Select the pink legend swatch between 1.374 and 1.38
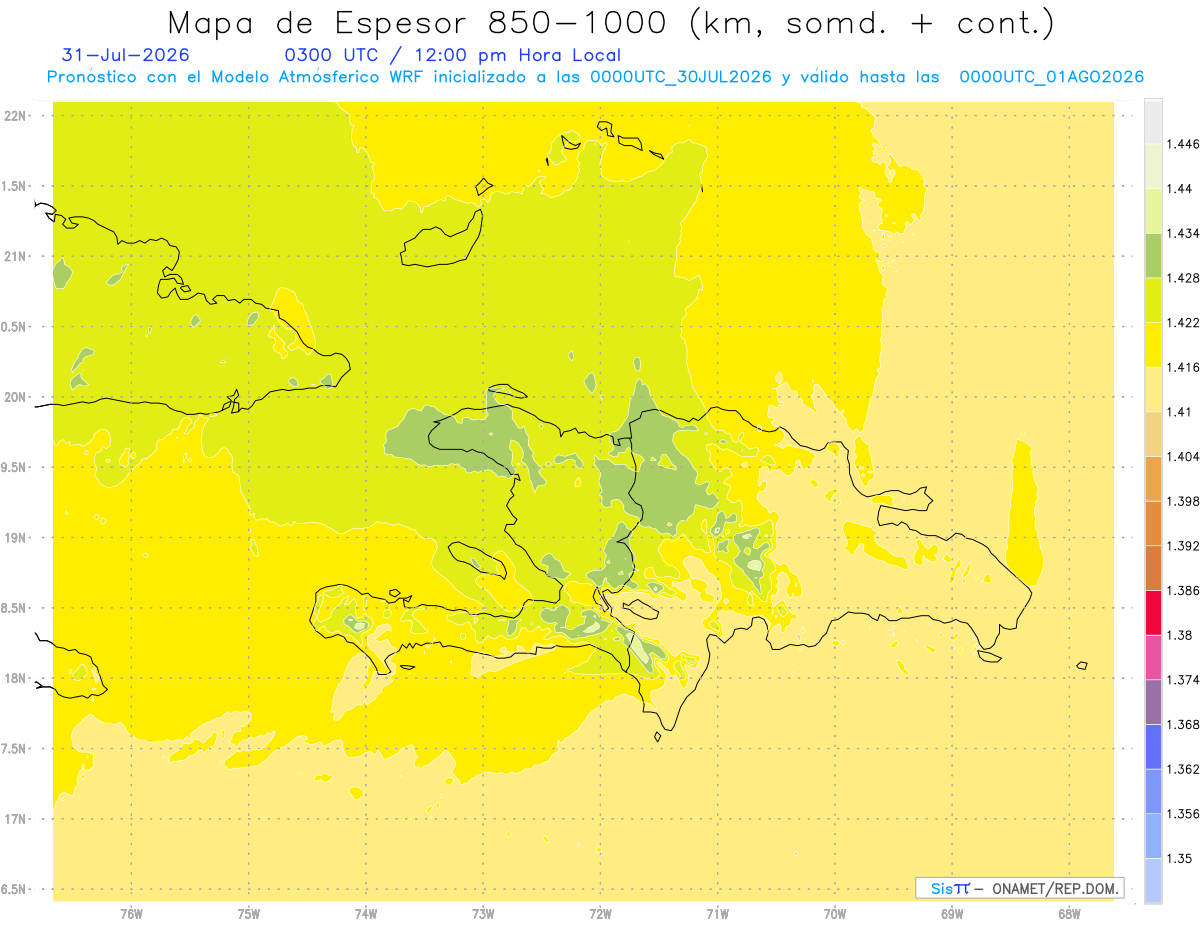 point(1153,657)
